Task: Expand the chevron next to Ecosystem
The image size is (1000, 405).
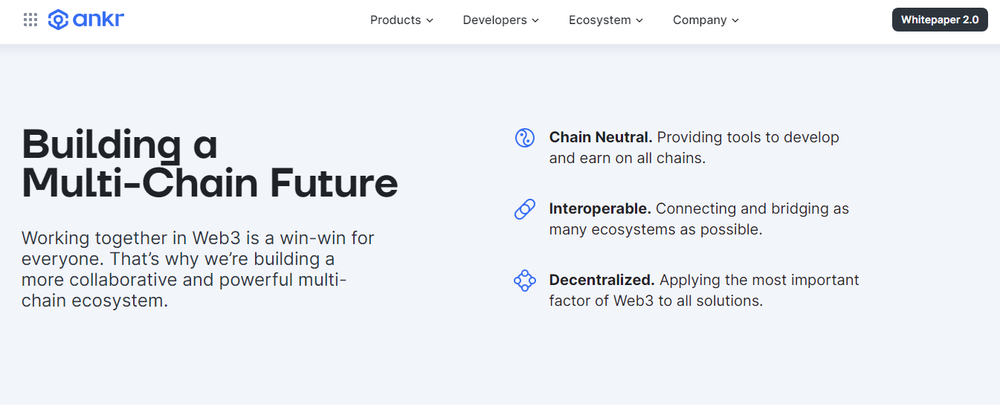Action: point(639,20)
